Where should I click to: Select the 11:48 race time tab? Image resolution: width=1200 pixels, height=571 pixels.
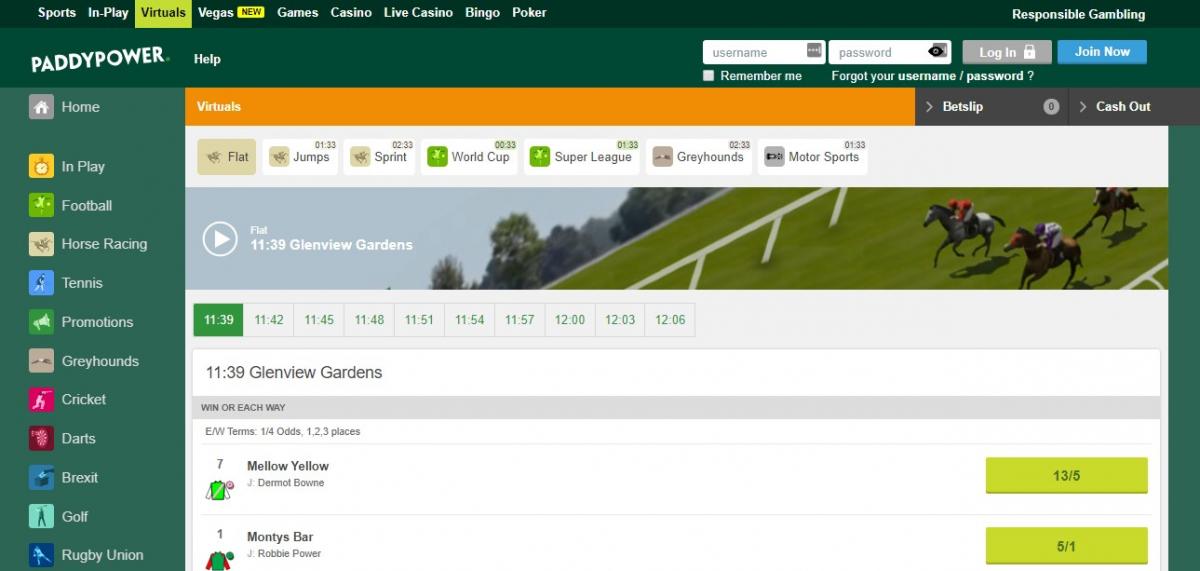(x=369, y=320)
